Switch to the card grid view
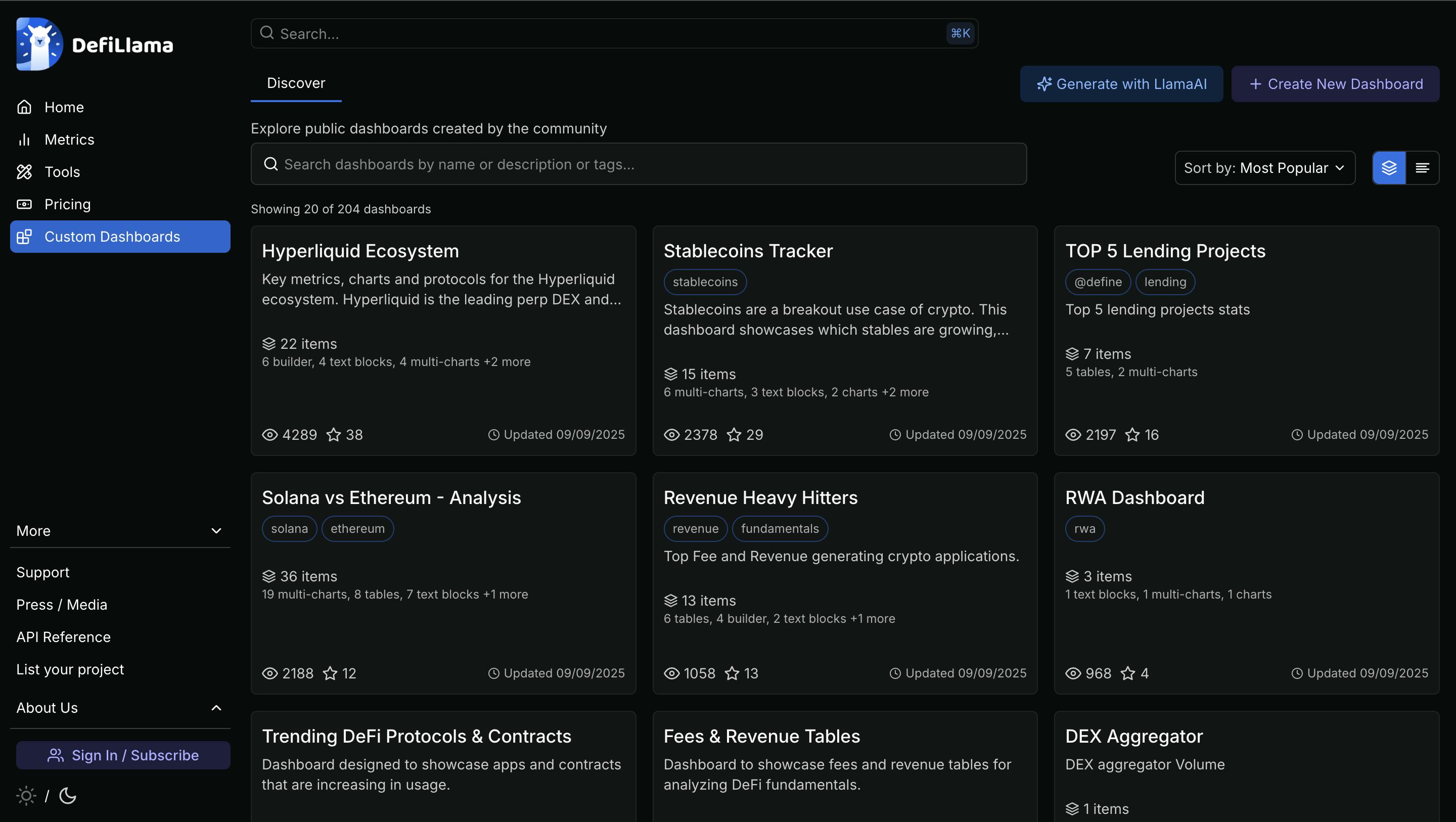1456x822 pixels. 1389,168
